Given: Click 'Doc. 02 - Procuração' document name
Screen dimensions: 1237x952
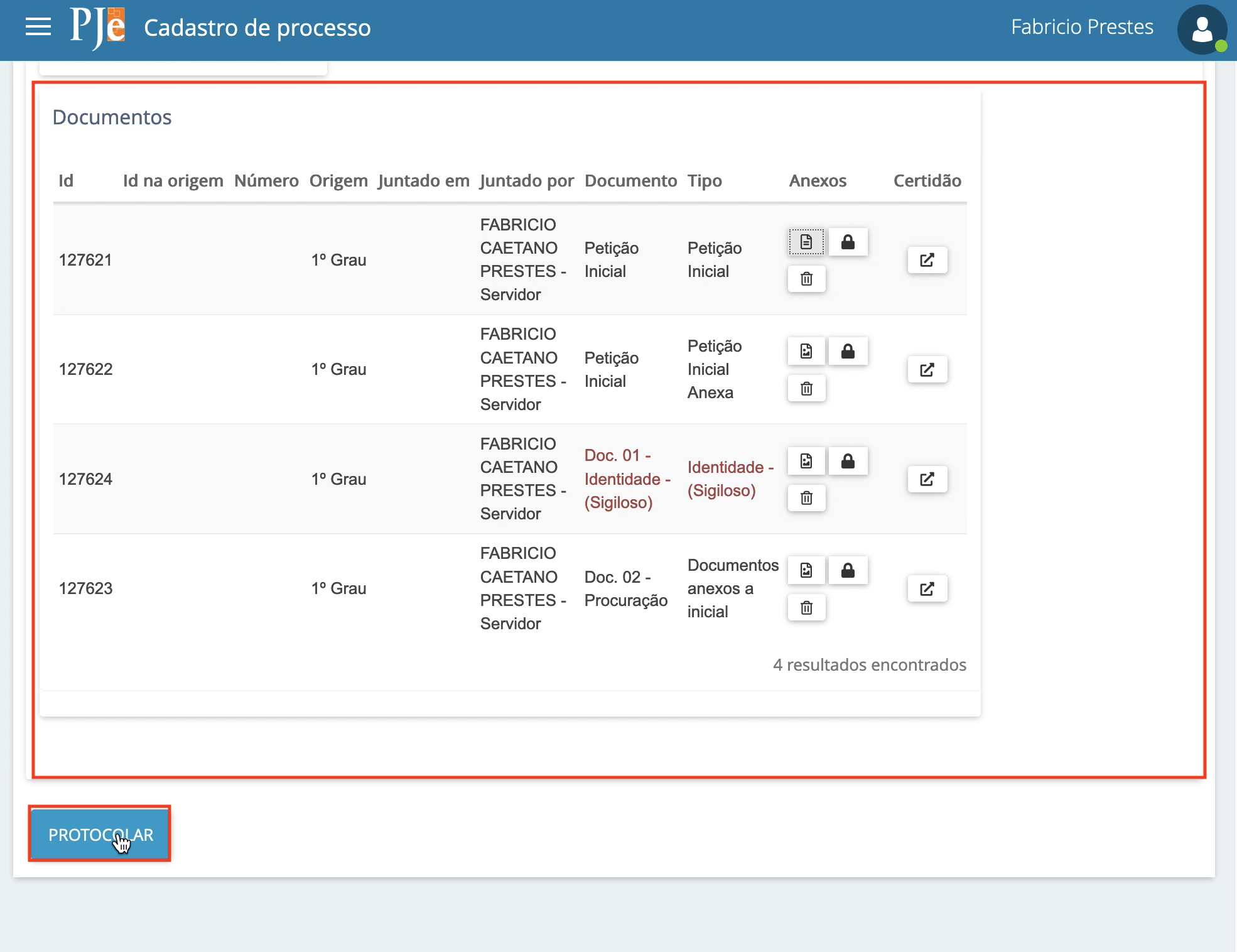Looking at the screenshot, I should pos(626,588).
